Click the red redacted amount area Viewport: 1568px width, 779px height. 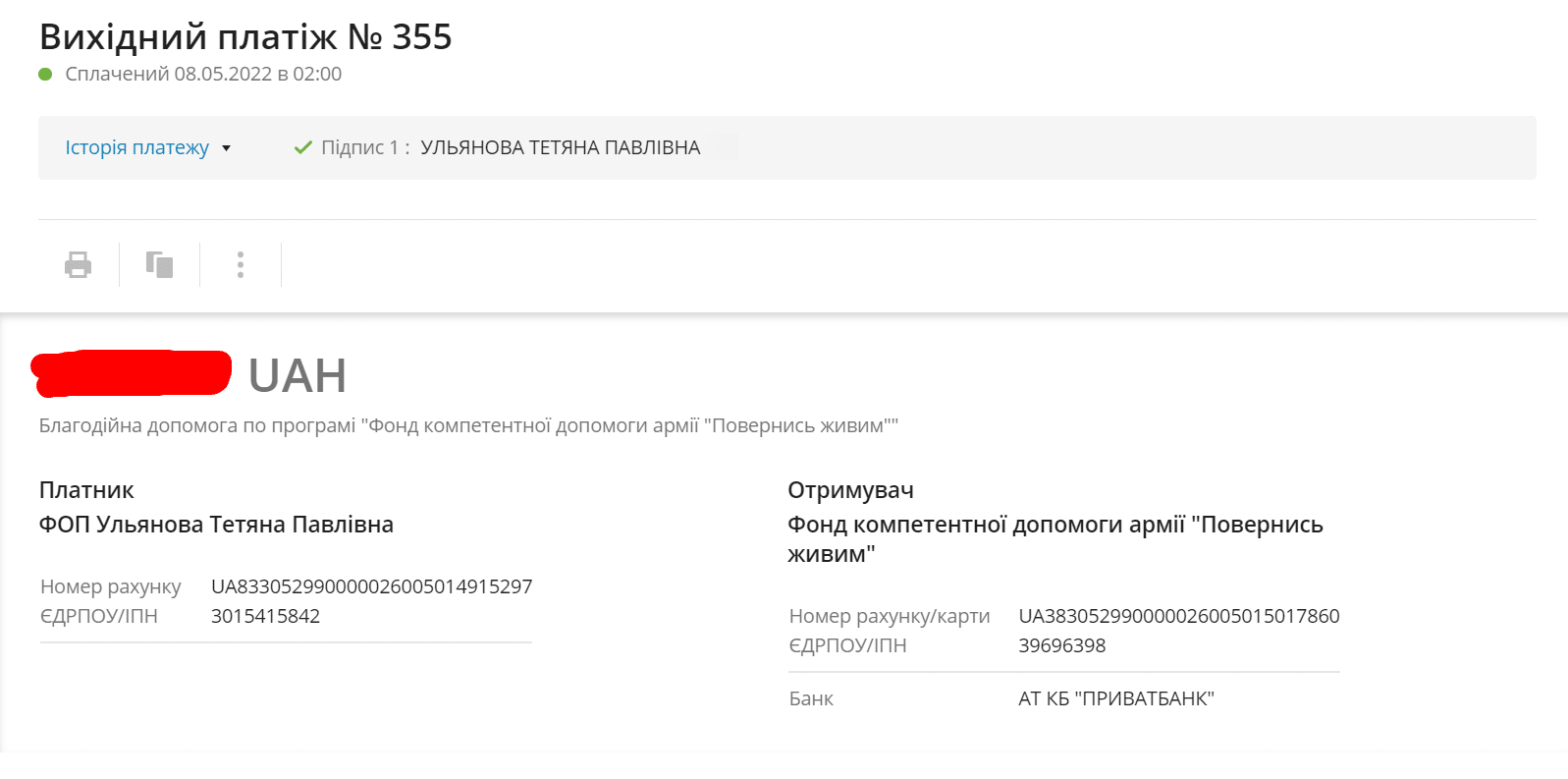tap(132, 373)
